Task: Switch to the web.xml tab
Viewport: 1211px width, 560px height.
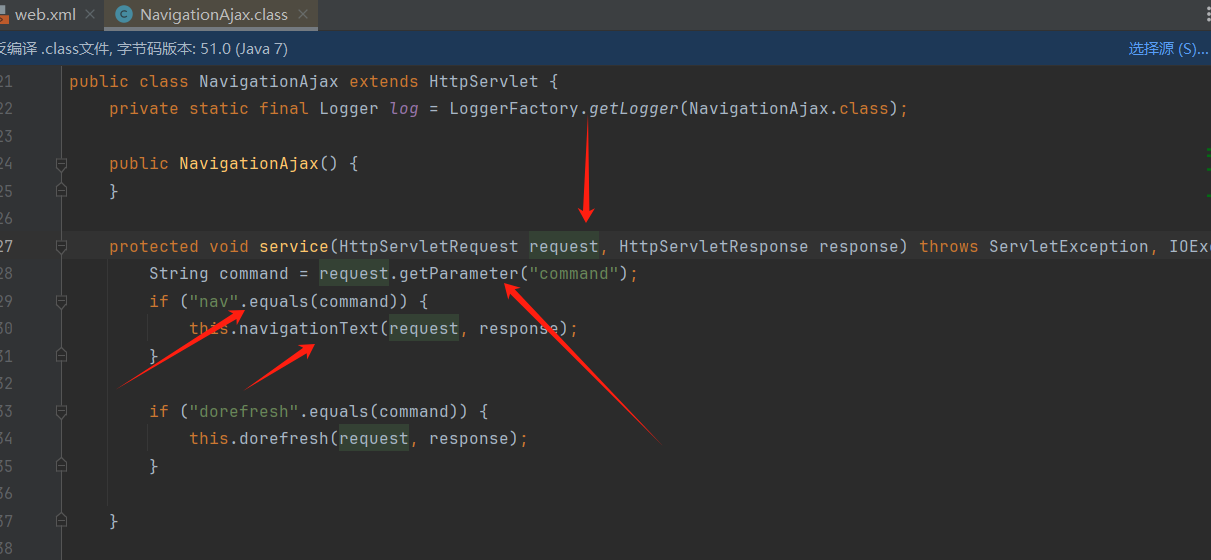Action: (x=45, y=15)
